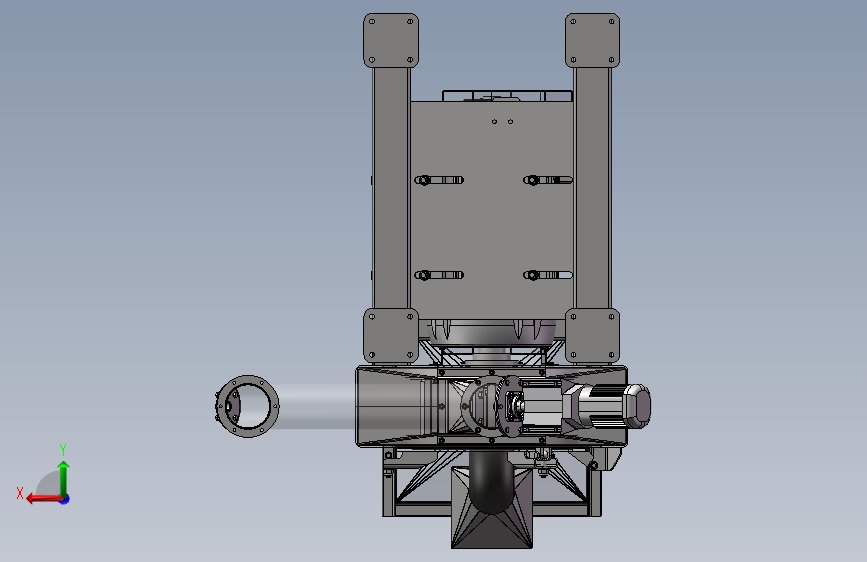
Task: Click the green Y axis arrow of triad
Action: (64, 478)
